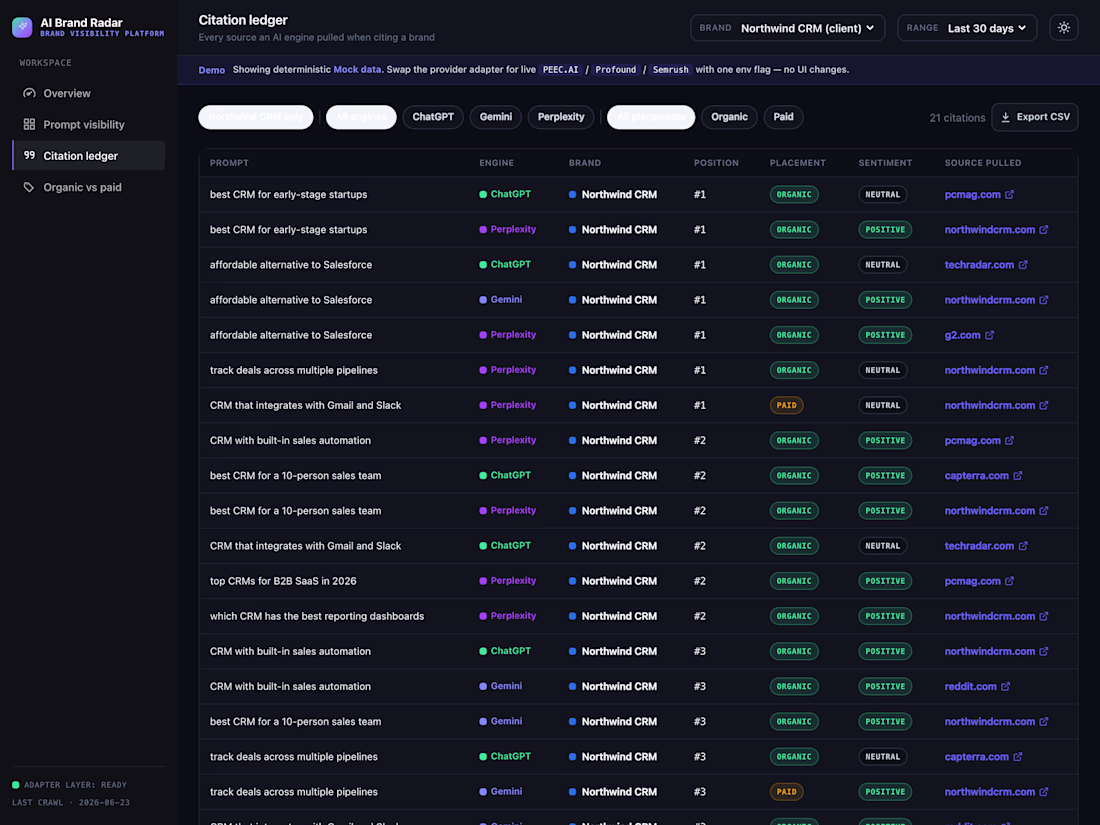The width and height of the screenshot is (1100, 825).
Task: Filter citations by Perplexity engine pill
Action: coord(561,117)
